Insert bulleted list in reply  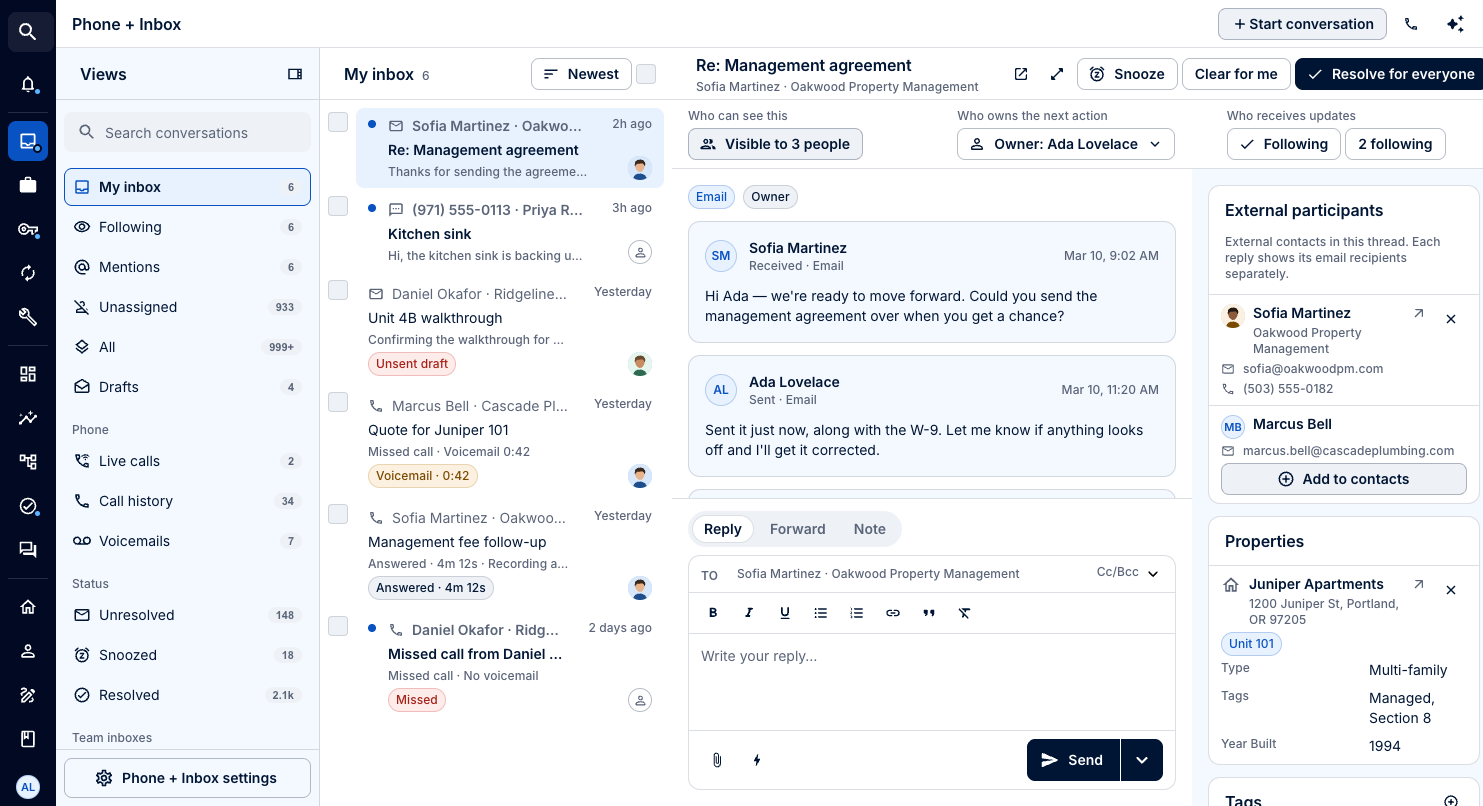point(821,613)
